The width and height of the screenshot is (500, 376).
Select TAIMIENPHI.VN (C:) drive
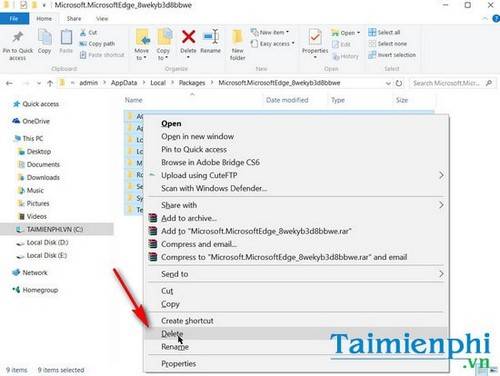click(57, 229)
